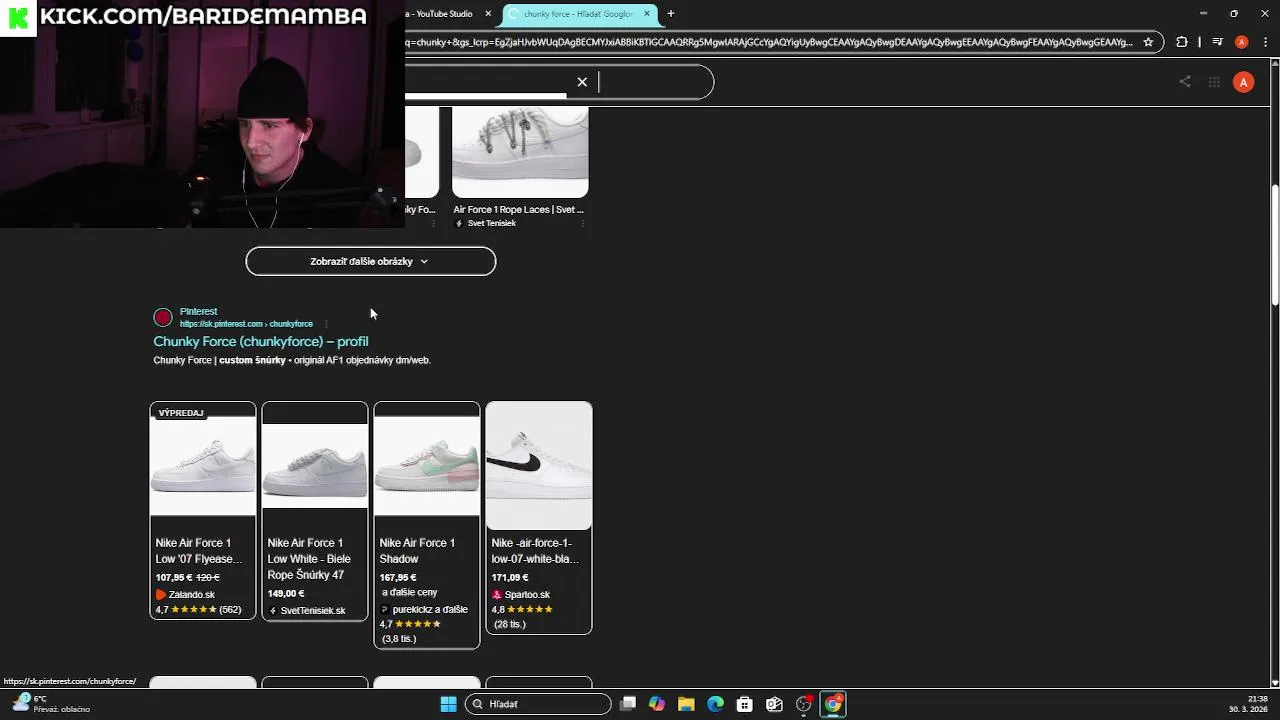The height and width of the screenshot is (720, 1280).
Task: Open Air Force 1 Rope Laces image result
Action: 520,152
